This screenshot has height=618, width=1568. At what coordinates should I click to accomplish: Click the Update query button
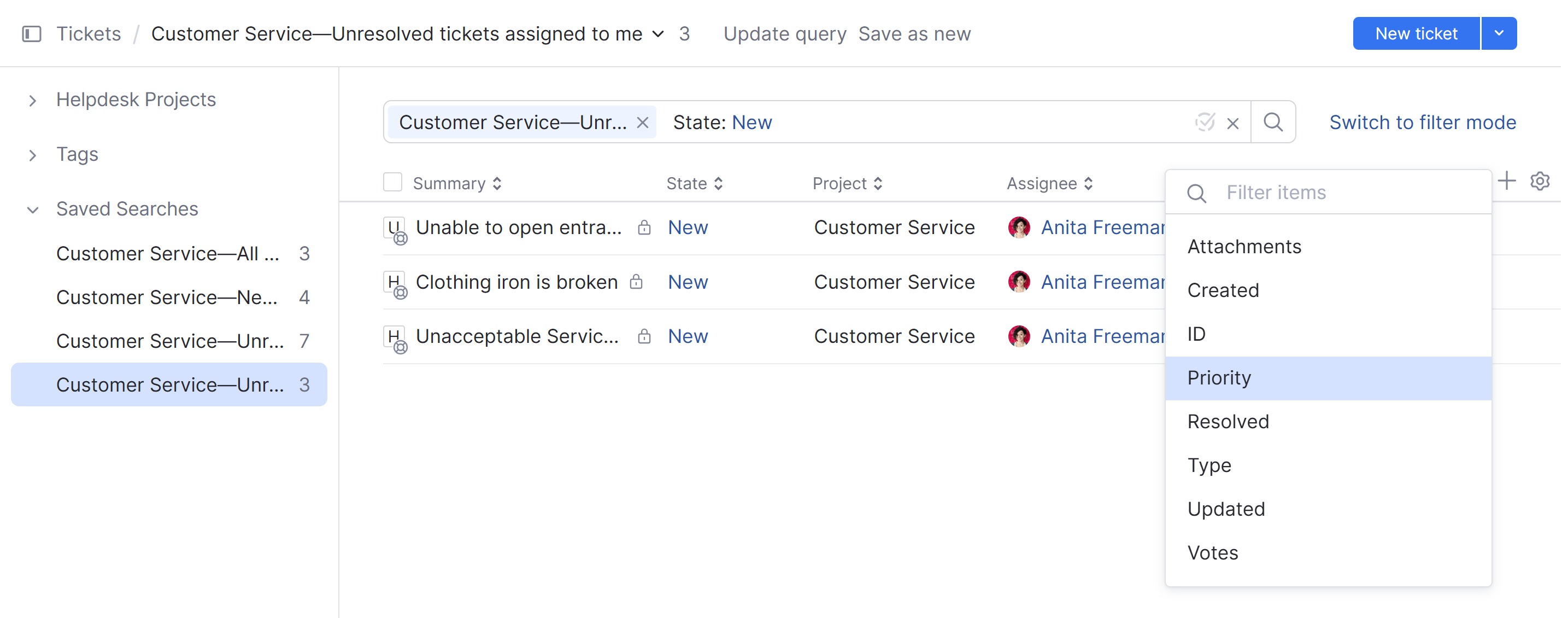785,33
